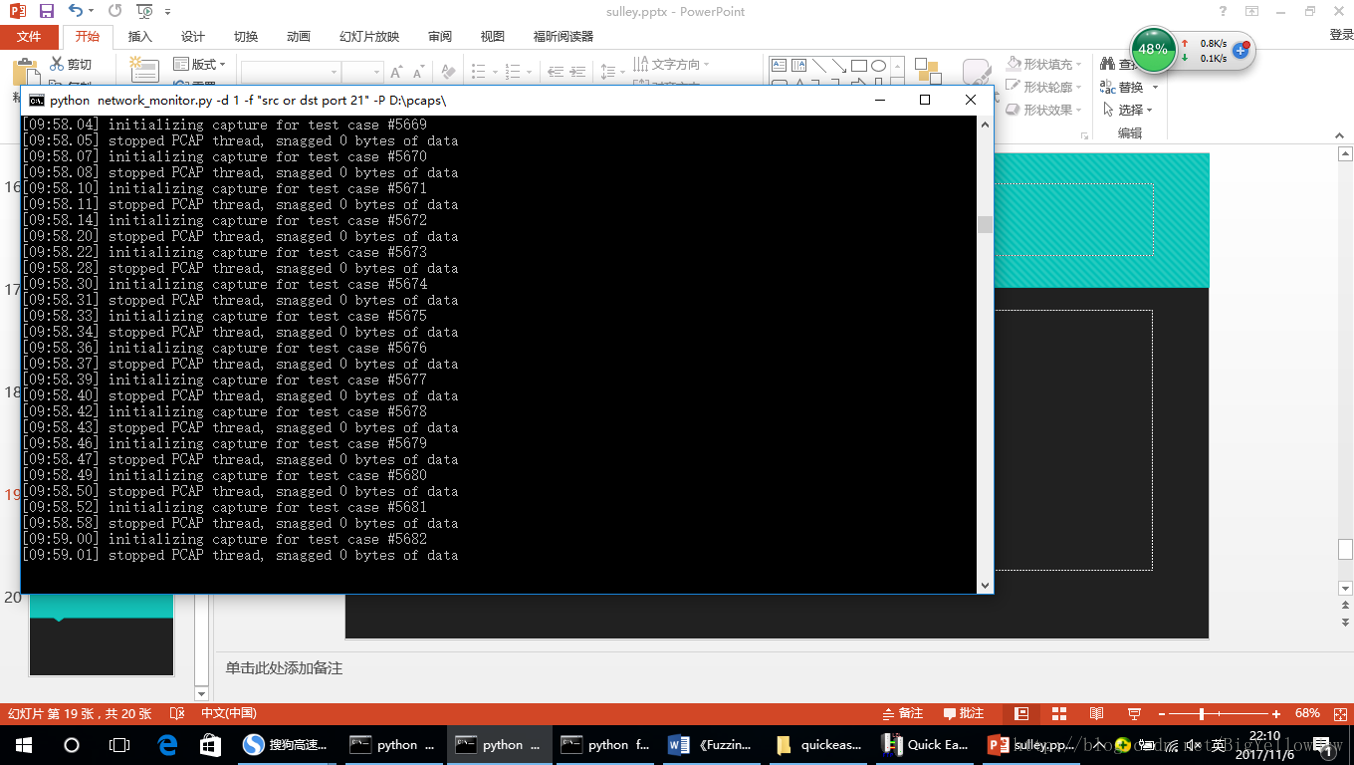Click the zoom in plus button
The image size is (1354, 765).
click(x=1277, y=714)
